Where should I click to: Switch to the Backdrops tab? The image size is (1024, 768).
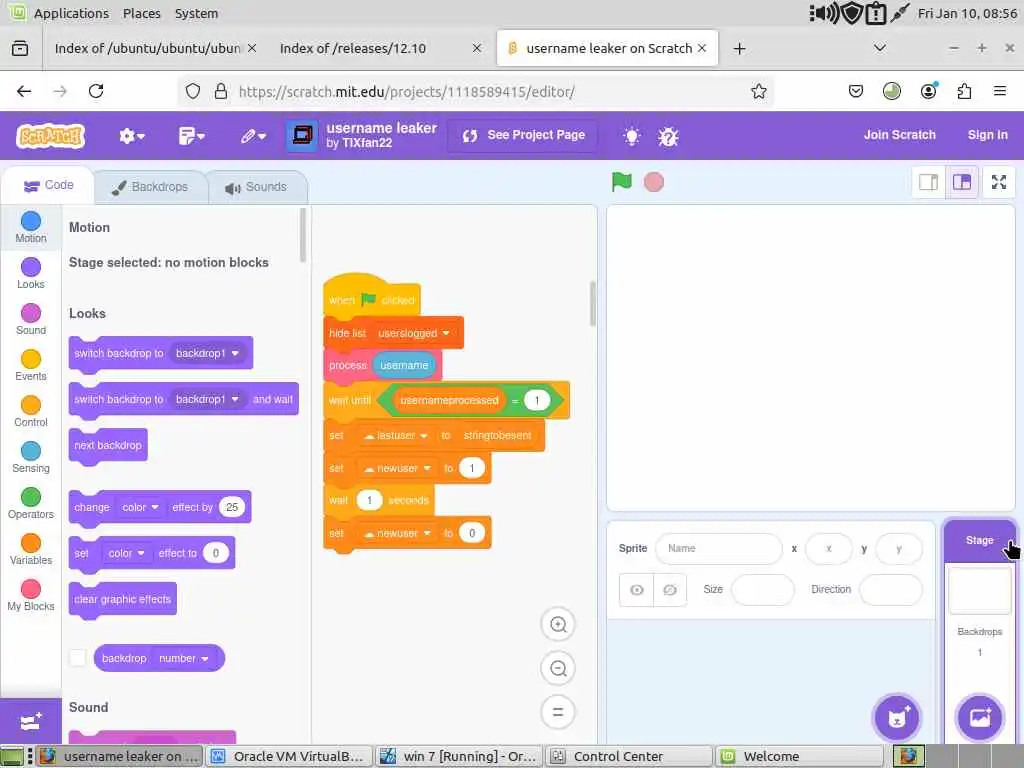tap(150, 187)
